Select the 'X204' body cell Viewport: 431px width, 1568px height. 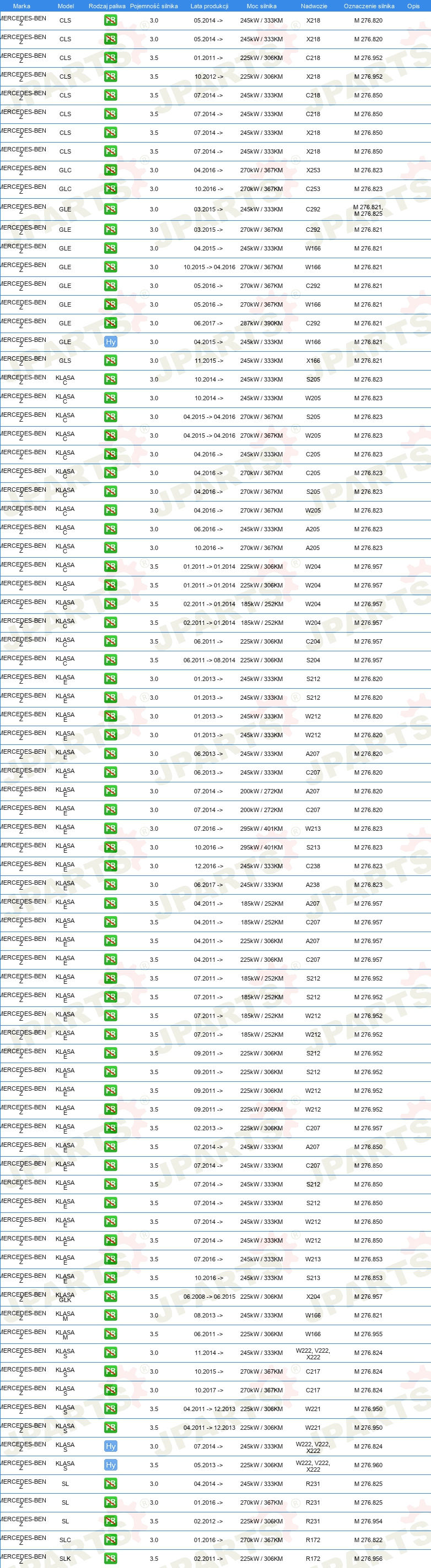coord(314,1297)
